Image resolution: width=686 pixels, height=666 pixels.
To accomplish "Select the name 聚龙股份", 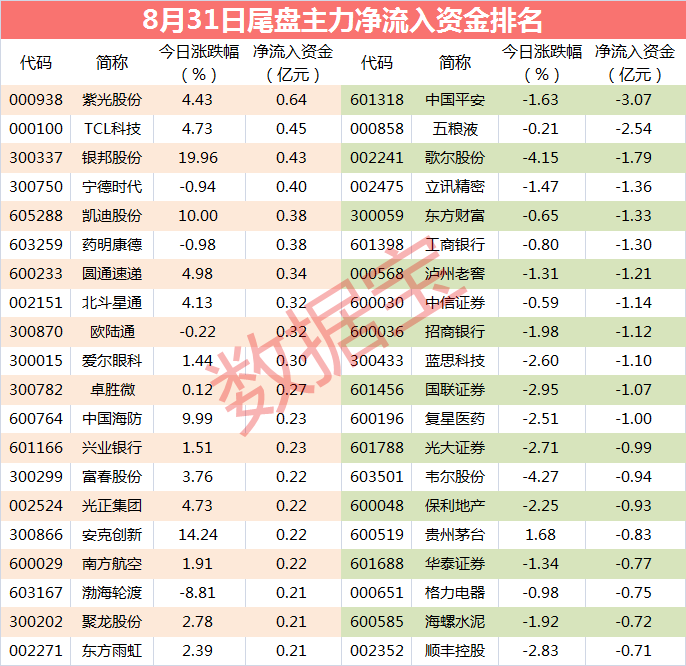I will click(112, 622).
